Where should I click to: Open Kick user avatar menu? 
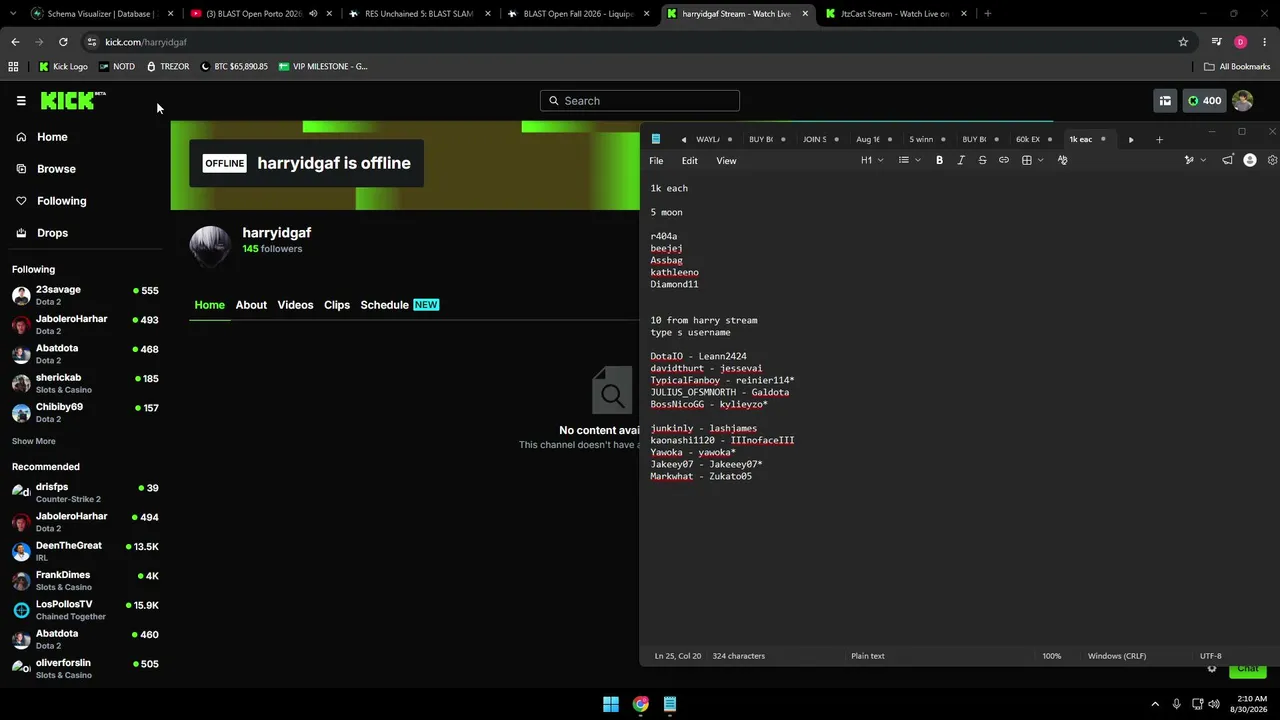click(x=1242, y=100)
